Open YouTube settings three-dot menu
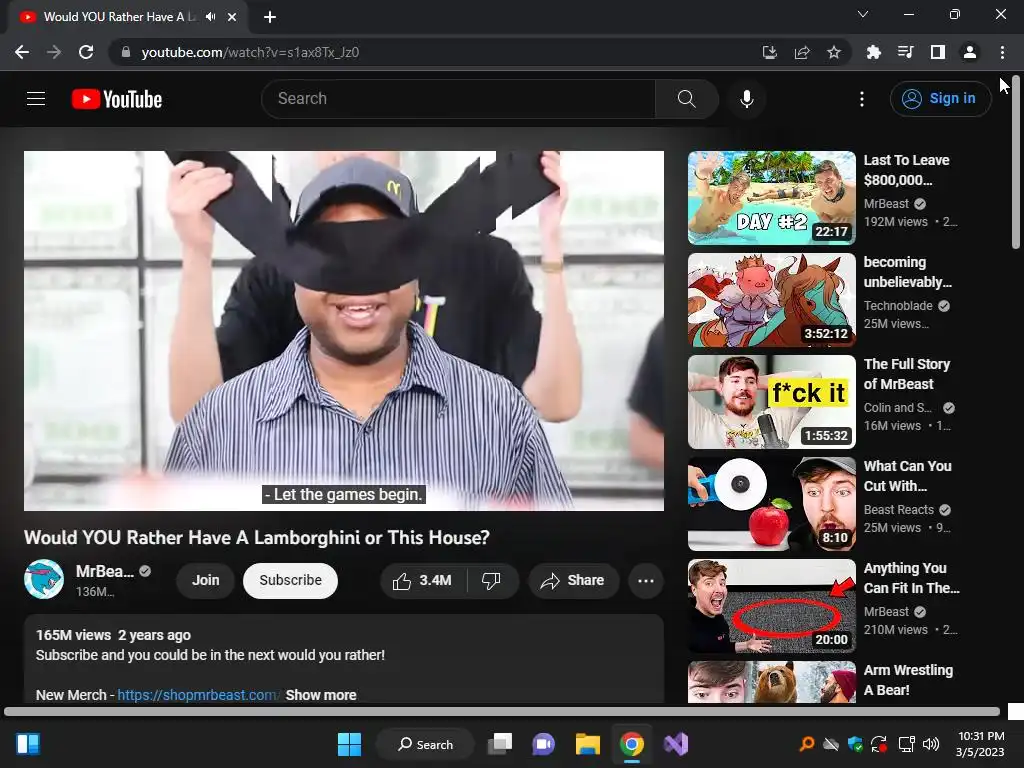Image resolution: width=1024 pixels, height=768 pixels. (x=862, y=99)
